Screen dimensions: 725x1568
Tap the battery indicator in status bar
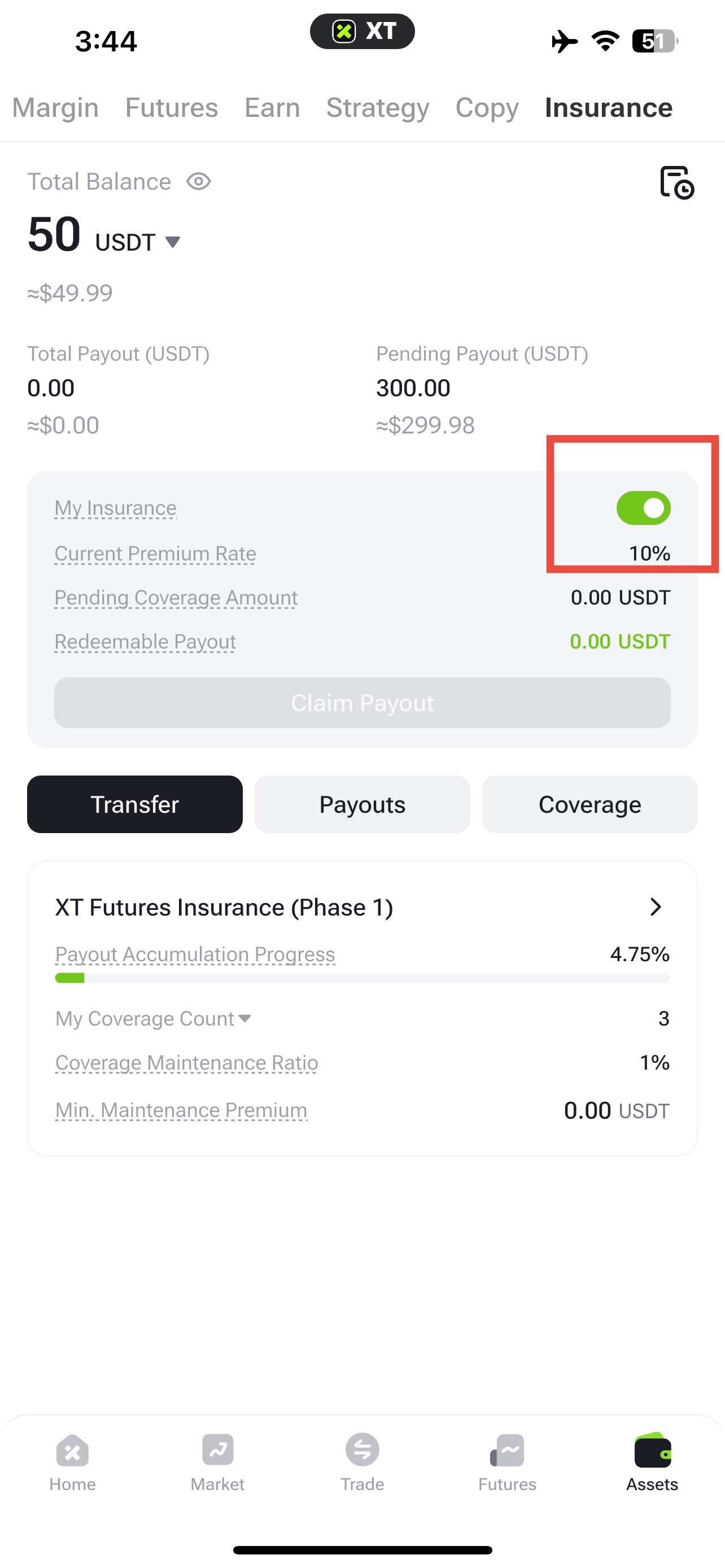coord(655,41)
